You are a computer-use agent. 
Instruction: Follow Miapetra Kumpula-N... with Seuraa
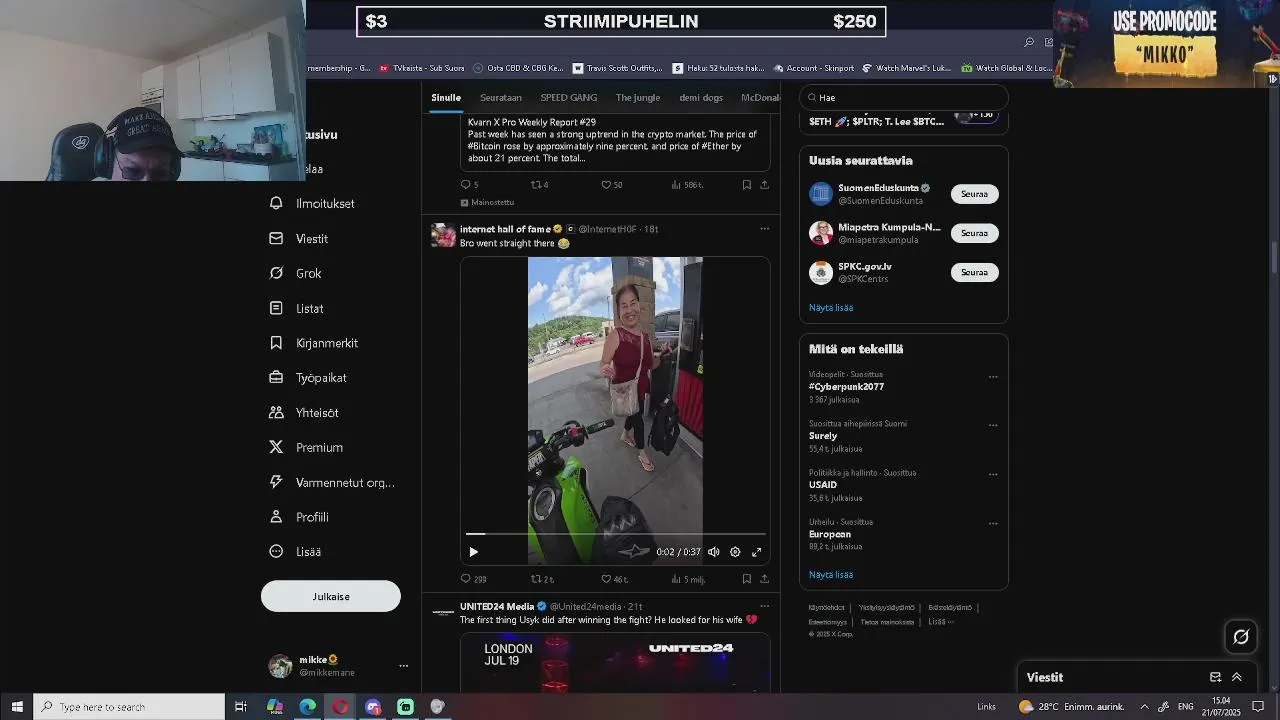[974, 233]
